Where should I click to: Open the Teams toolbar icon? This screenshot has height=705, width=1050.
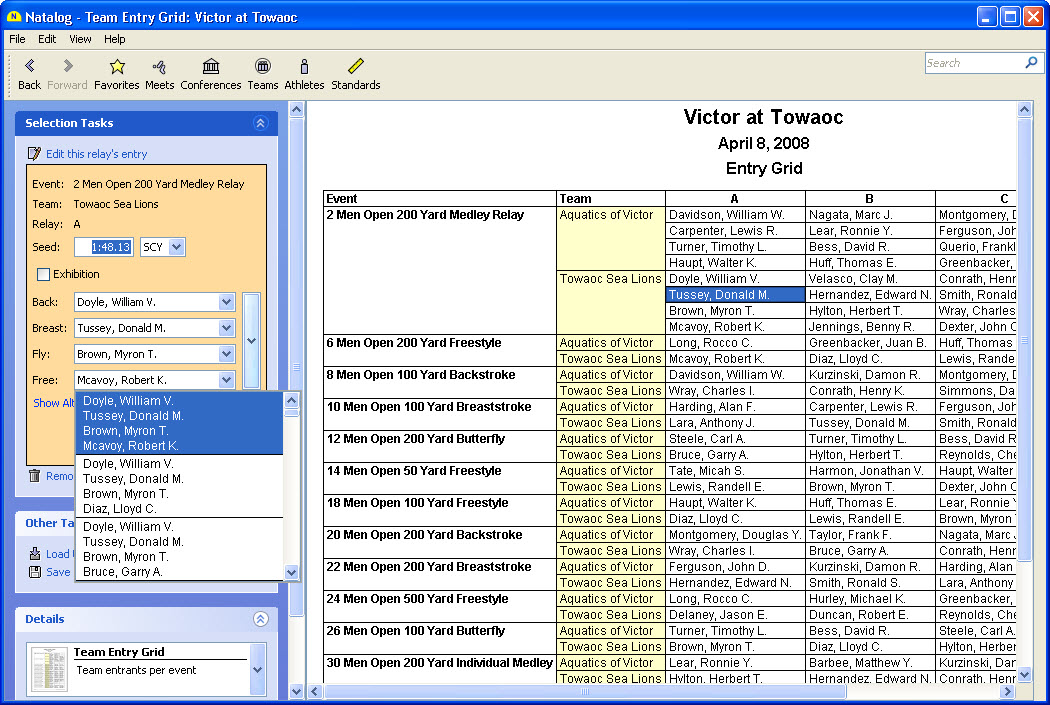pos(262,67)
